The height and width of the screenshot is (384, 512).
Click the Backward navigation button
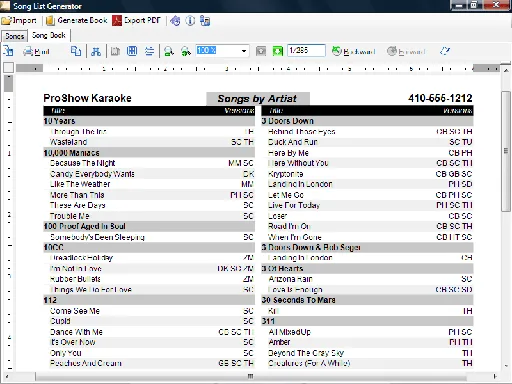[x=353, y=51]
